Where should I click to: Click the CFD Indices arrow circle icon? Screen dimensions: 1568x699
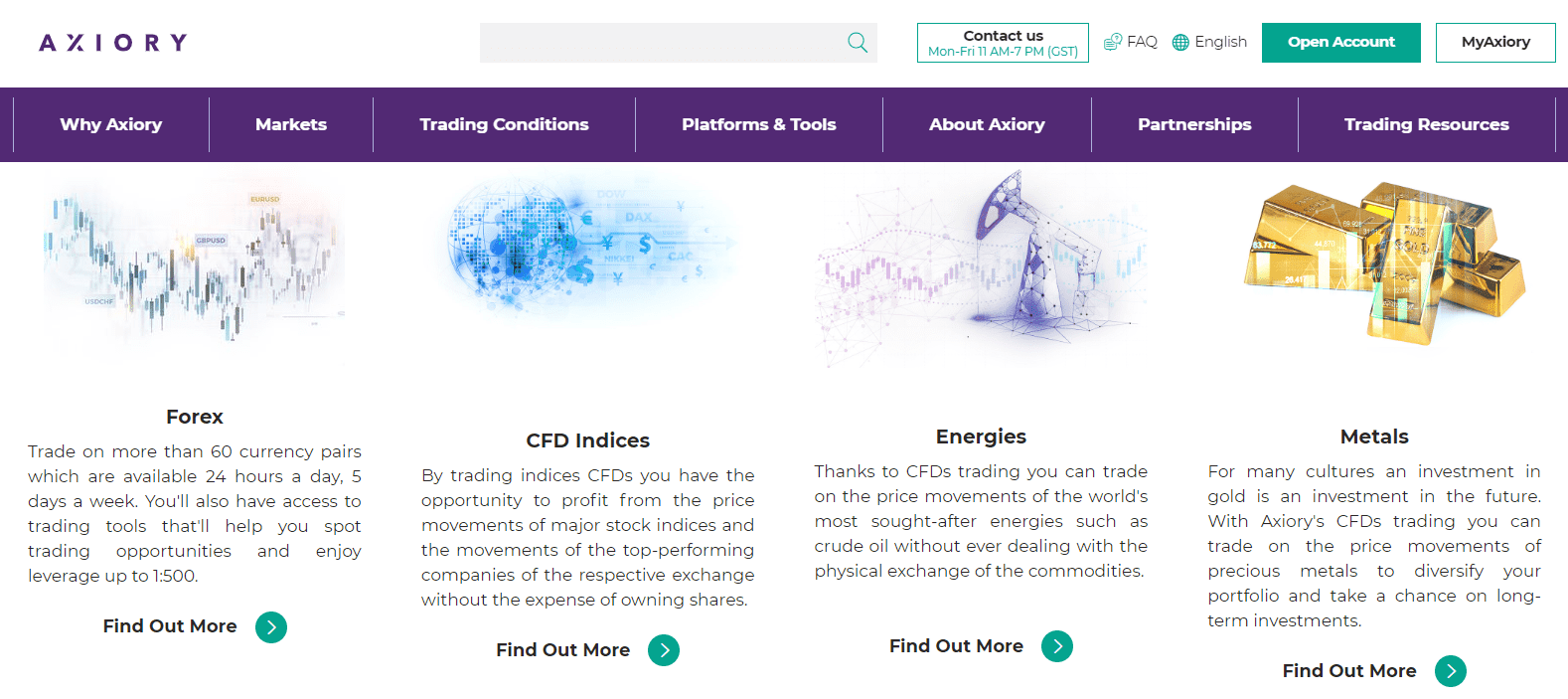click(x=663, y=650)
